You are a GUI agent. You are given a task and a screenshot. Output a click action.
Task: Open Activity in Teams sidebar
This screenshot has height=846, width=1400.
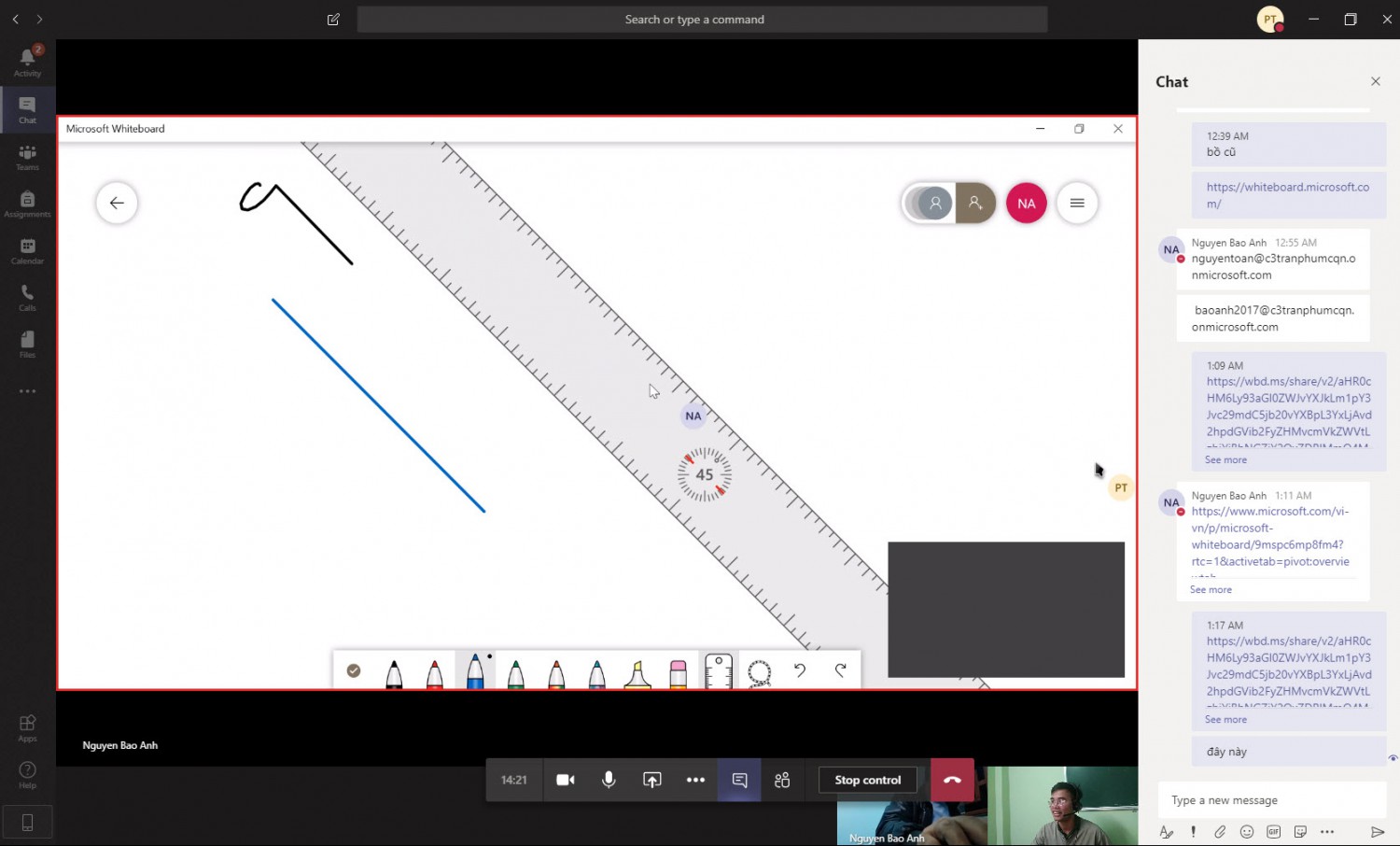28,62
